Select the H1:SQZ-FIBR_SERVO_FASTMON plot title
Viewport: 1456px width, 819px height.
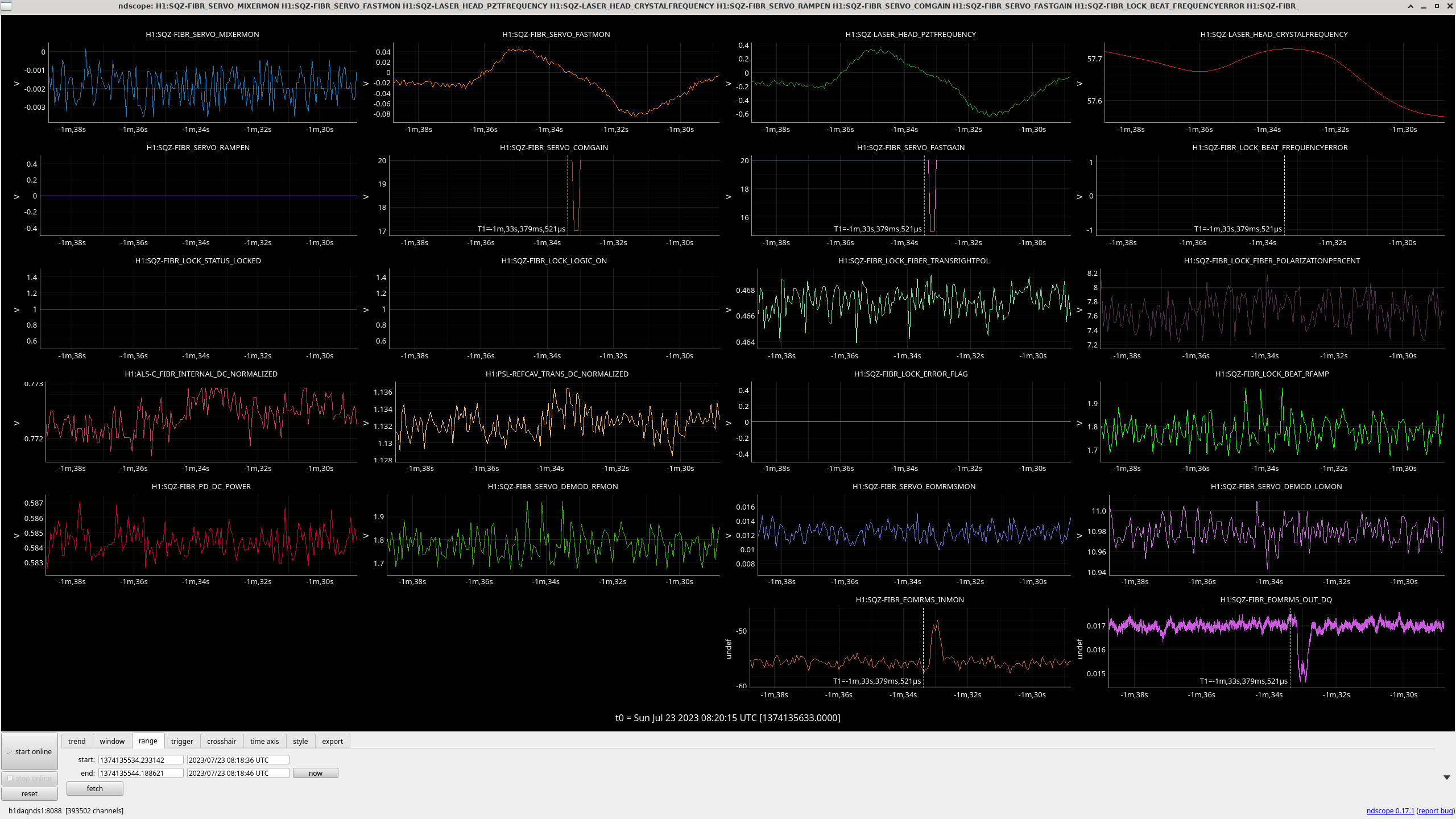pos(556,34)
